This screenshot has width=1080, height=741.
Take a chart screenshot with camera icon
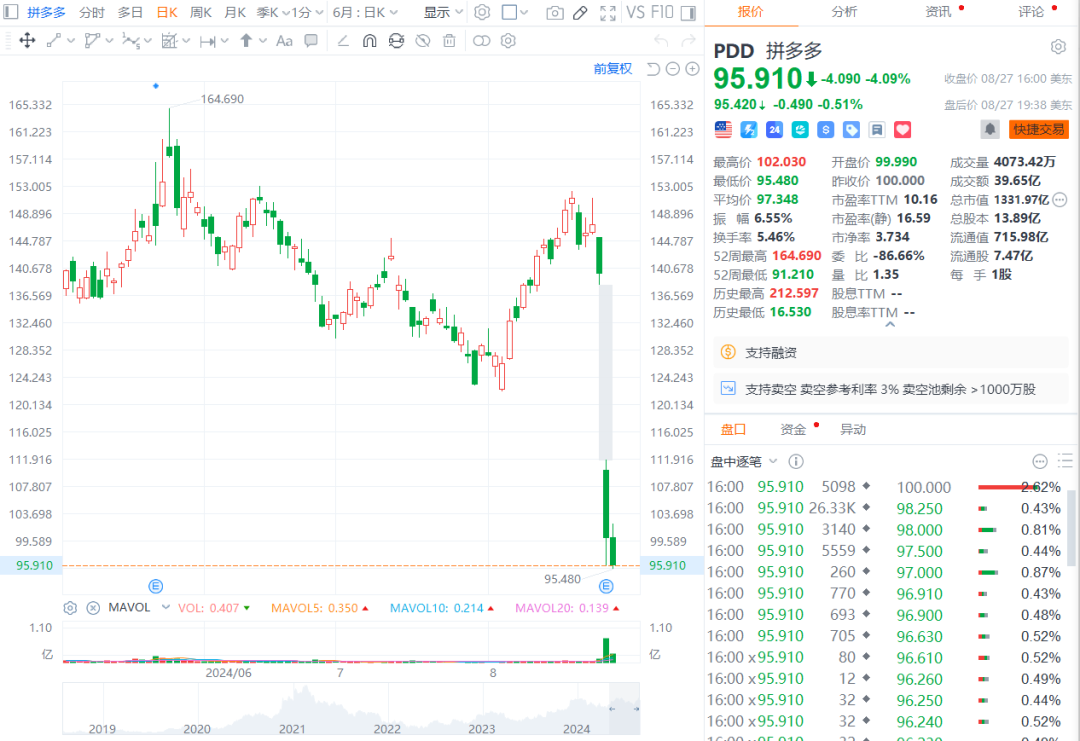(x=554, y=12)
